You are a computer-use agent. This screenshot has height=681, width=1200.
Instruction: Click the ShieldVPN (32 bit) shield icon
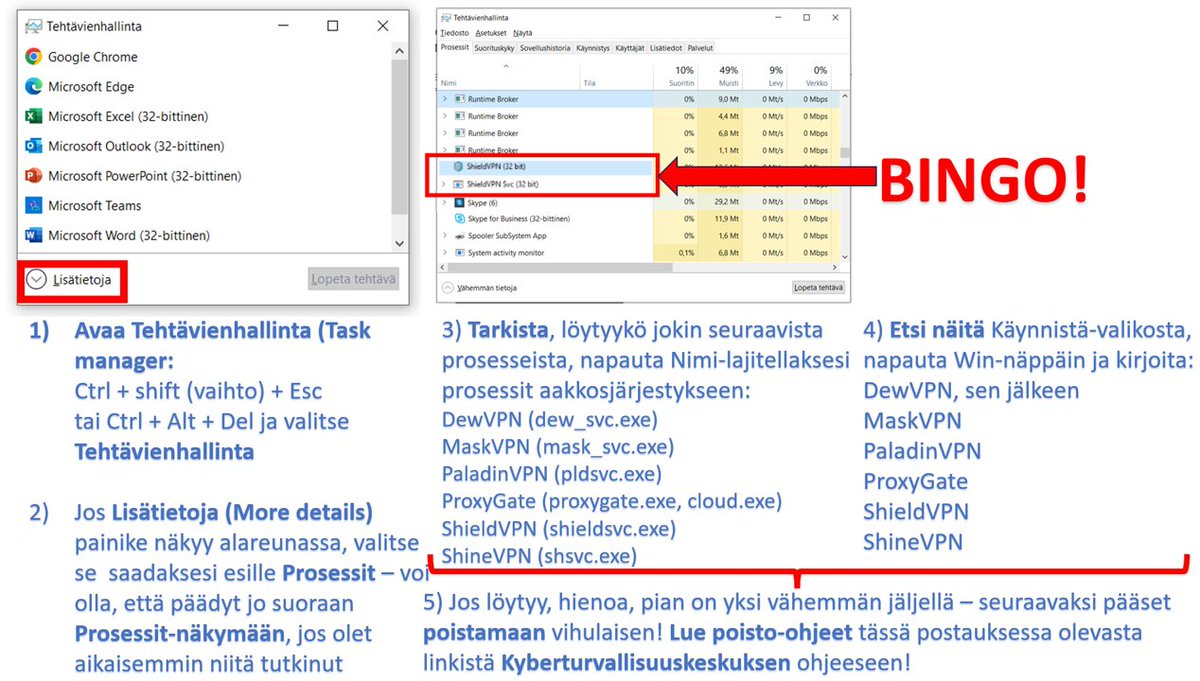[460, 167]
